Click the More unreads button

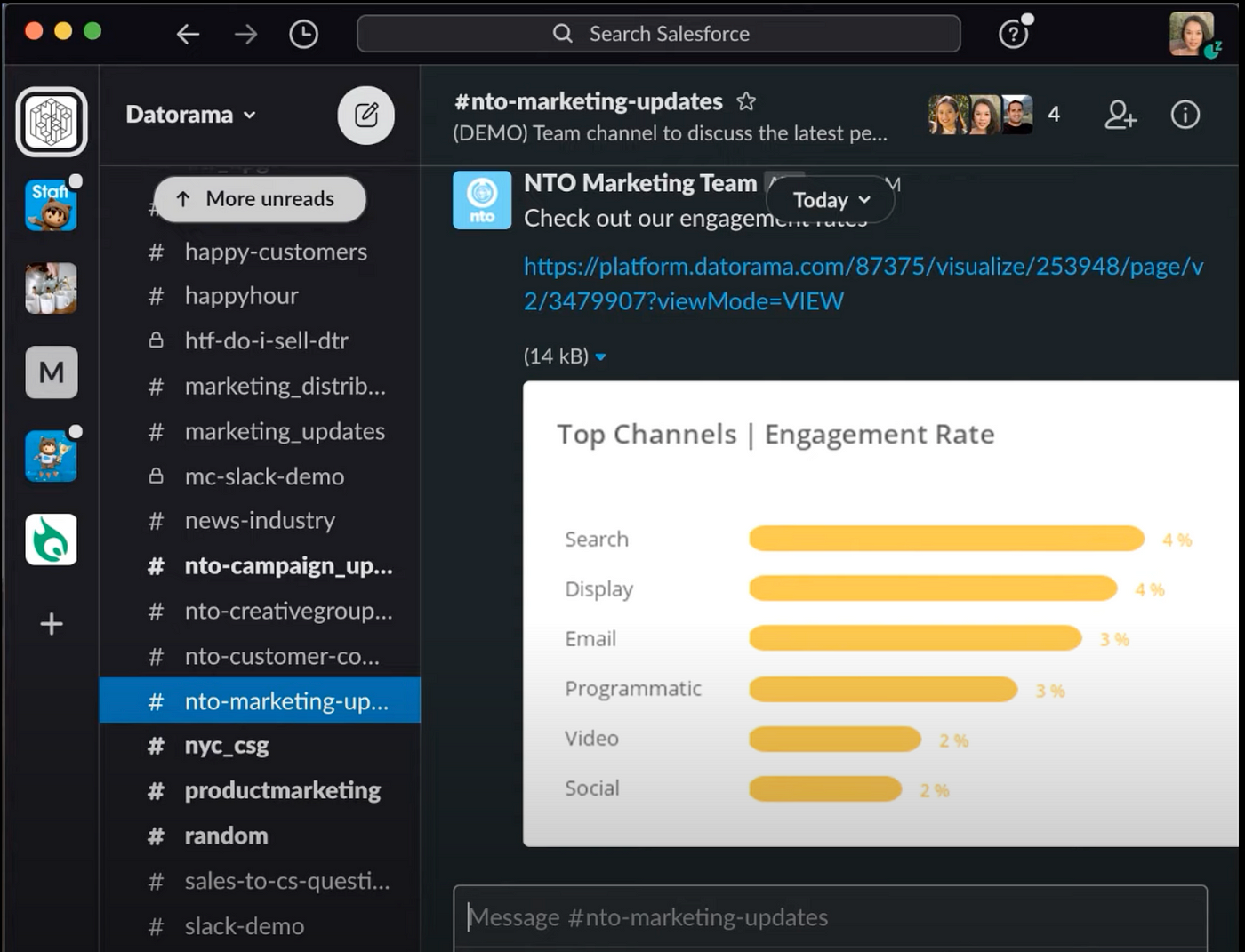pos(260,199)
